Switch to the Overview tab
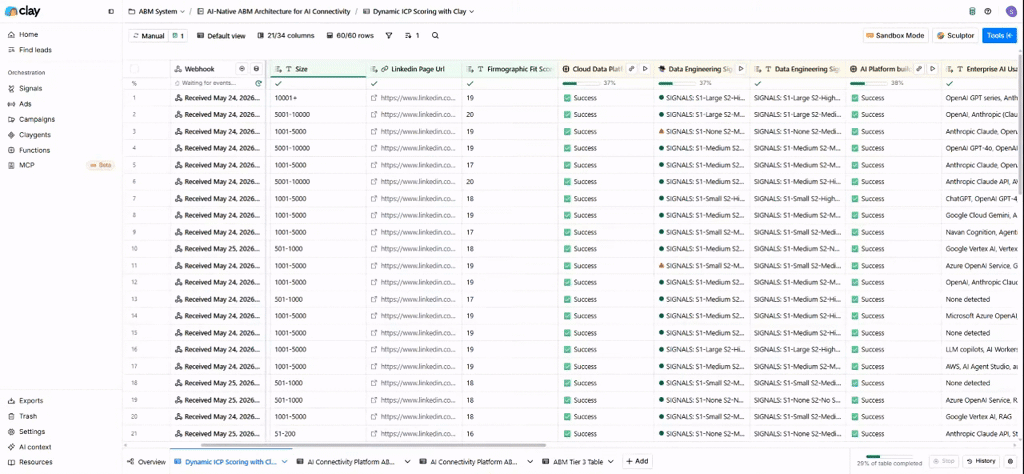Viewport: 1024px width, 474px height. [x=147, y=461]
